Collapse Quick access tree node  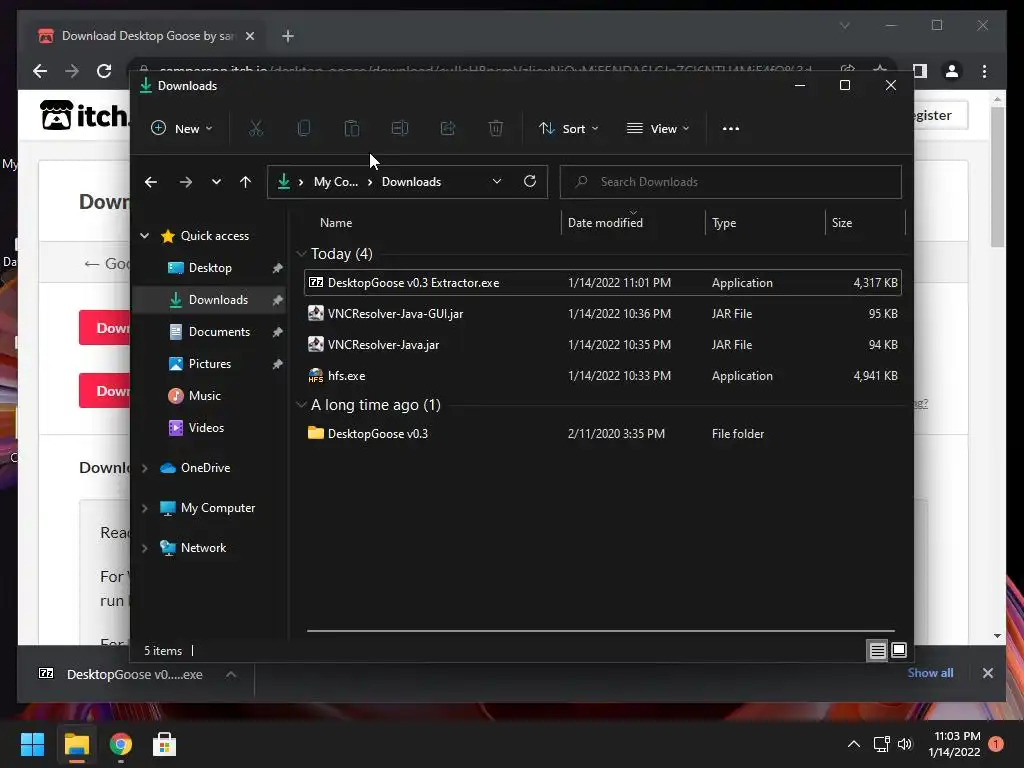tap(144, 236)
